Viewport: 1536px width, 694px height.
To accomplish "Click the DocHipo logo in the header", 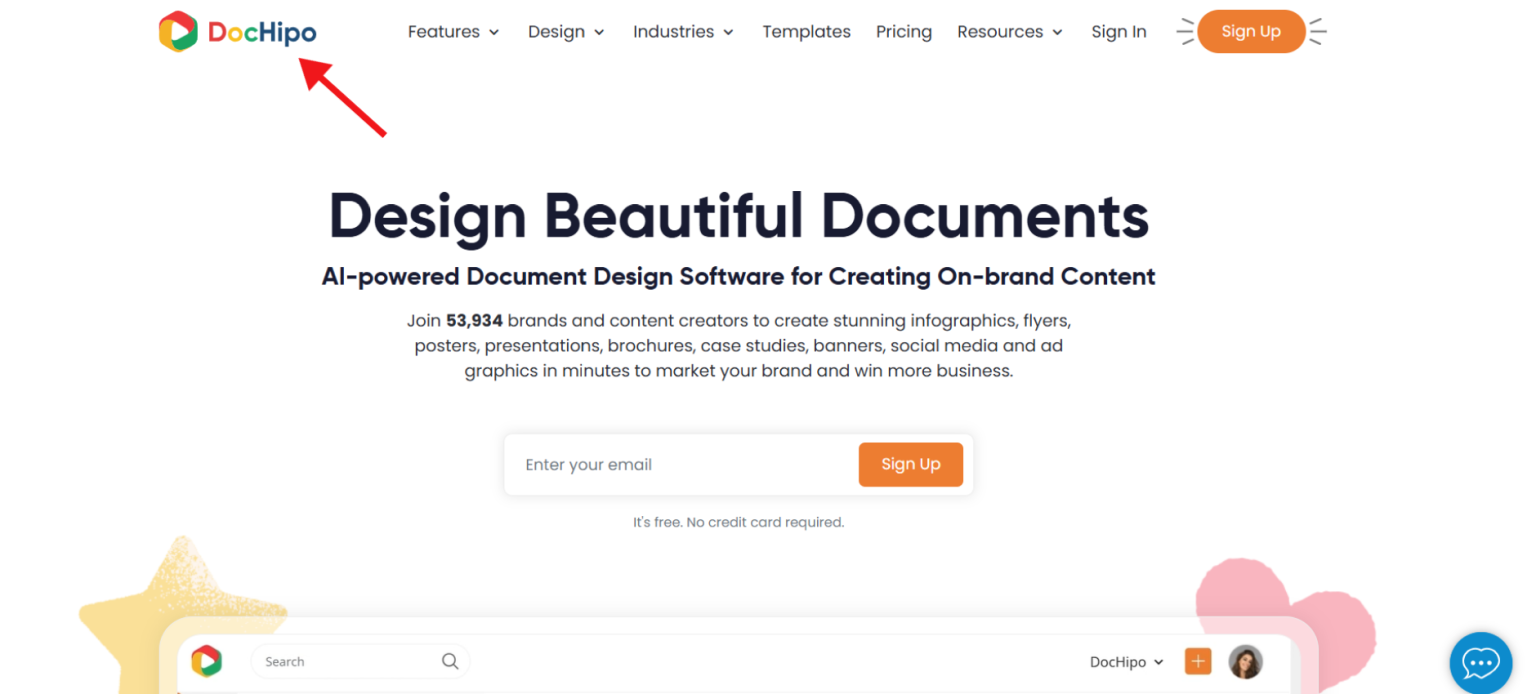I will tap(236, 31).
